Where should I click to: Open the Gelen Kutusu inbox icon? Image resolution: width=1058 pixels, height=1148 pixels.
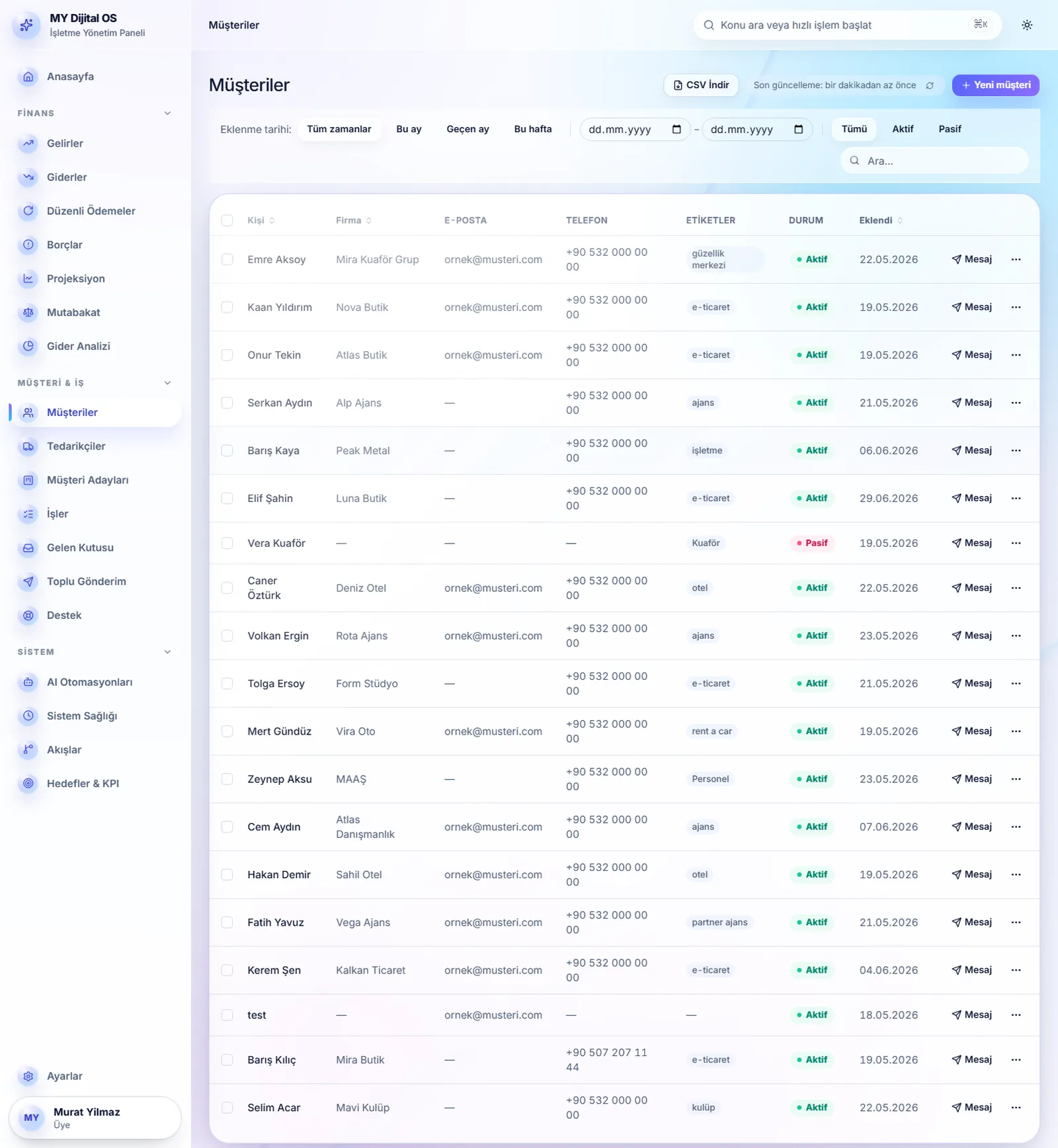tap(28, 548)
